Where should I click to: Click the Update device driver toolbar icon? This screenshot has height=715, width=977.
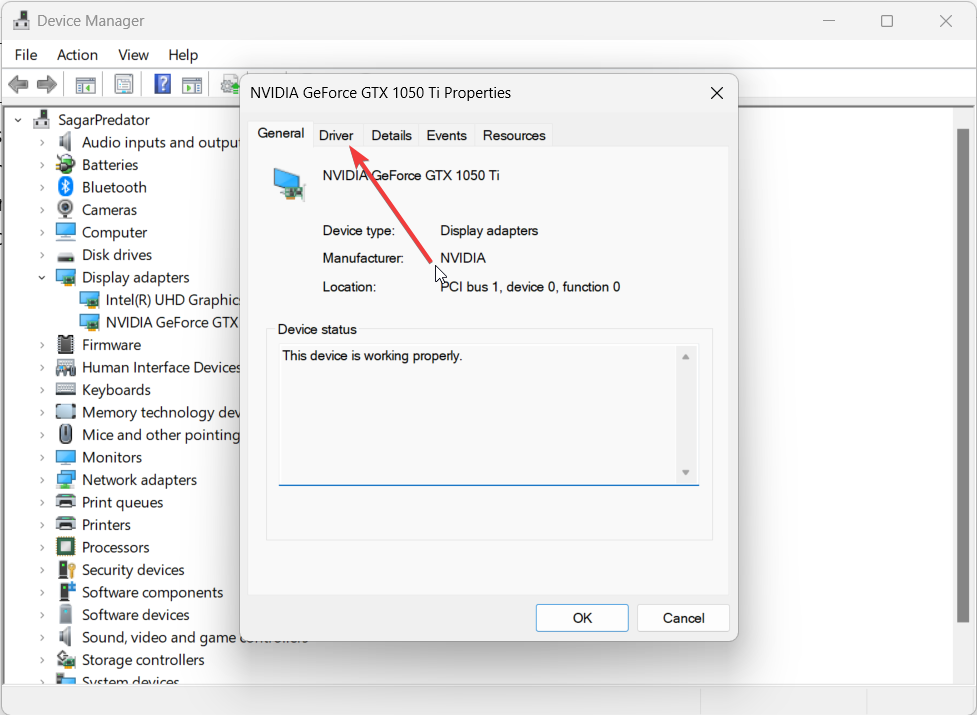point(231,84)
